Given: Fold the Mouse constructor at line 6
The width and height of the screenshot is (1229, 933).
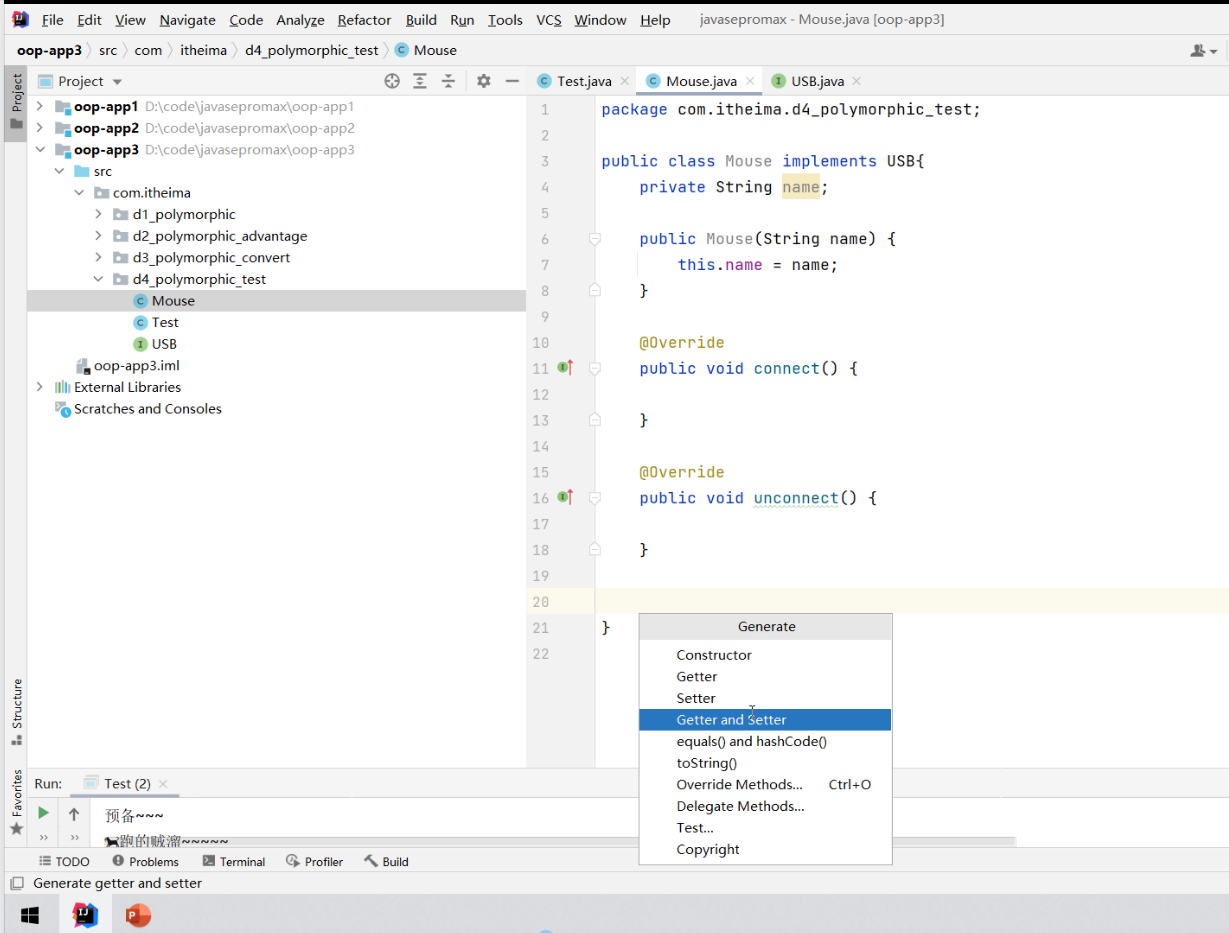Looking at the screenshot, I should click(x=595, y=239).
